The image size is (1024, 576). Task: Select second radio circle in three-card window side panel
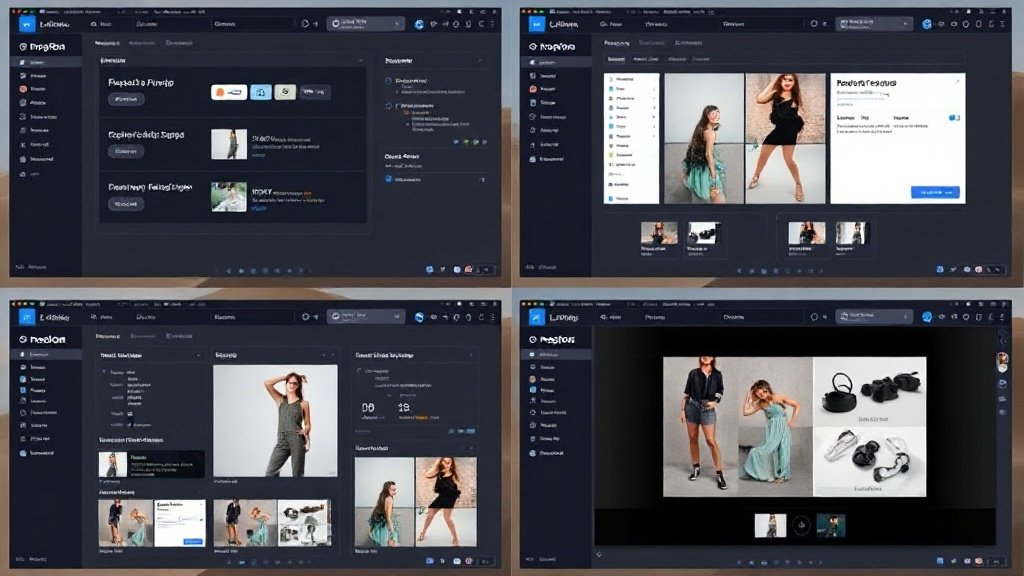coord(389,106)
